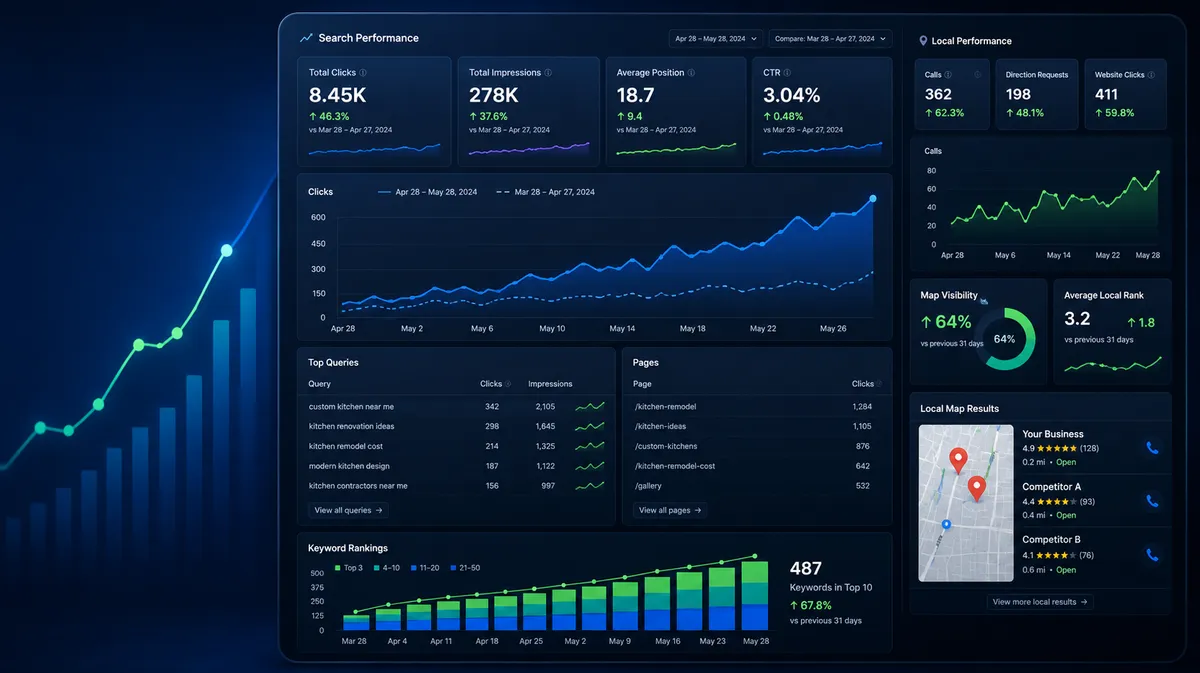Open the Average Position 18.7 card
Viewport: 1200px width, 673px height.
tap(676, 111)
